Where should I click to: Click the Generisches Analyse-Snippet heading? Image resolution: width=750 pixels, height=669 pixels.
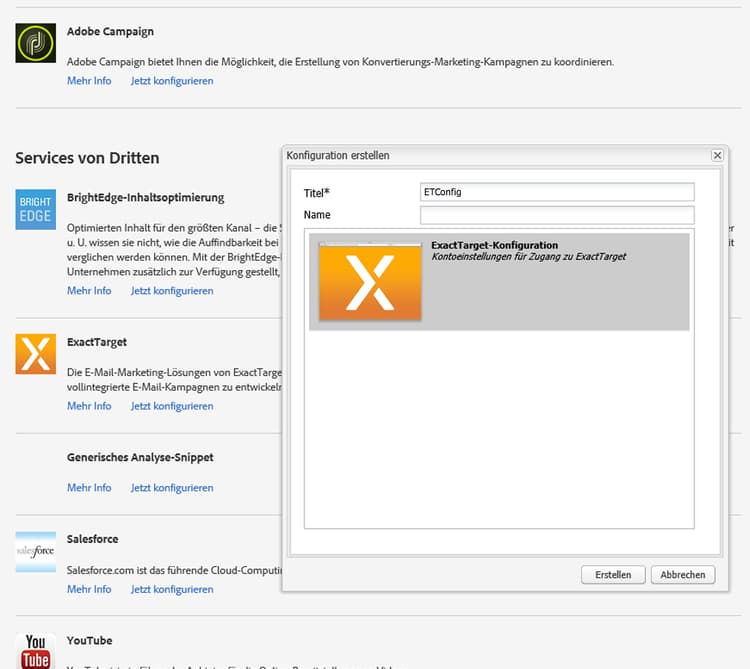pos(140,458)
